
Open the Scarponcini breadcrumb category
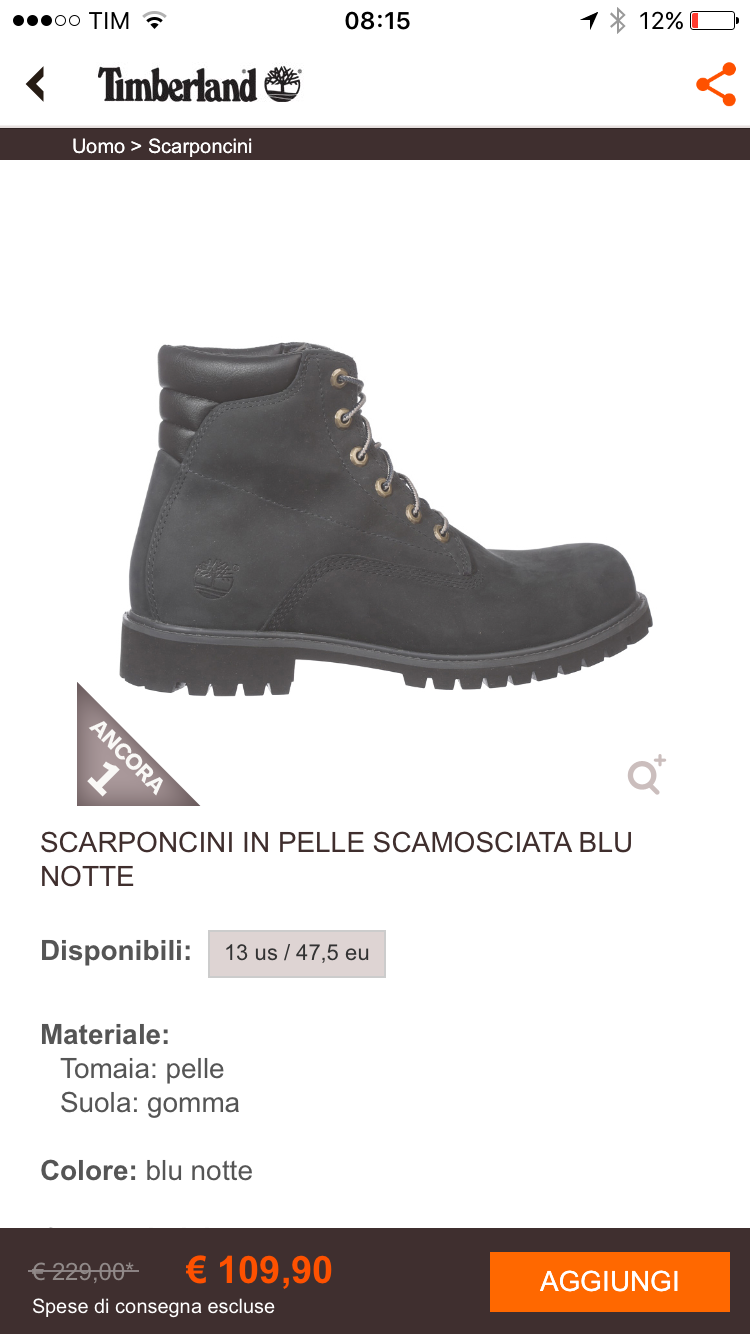tap(200, 146)
